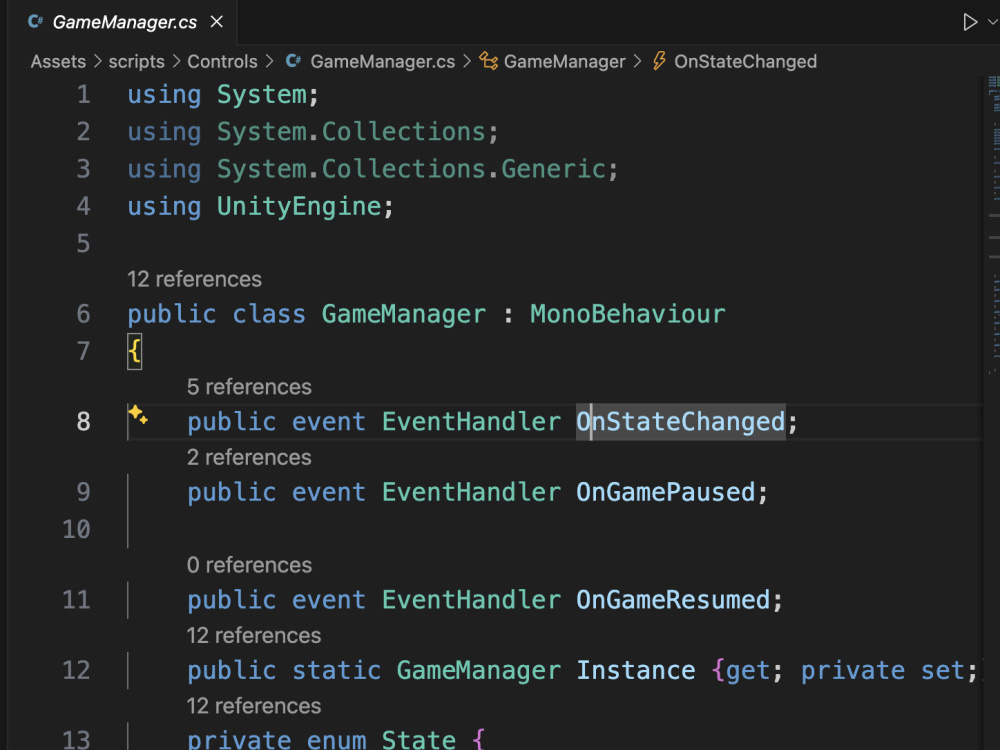
Task: Click EventHandler type on line 9
Action: coord(471,492)
